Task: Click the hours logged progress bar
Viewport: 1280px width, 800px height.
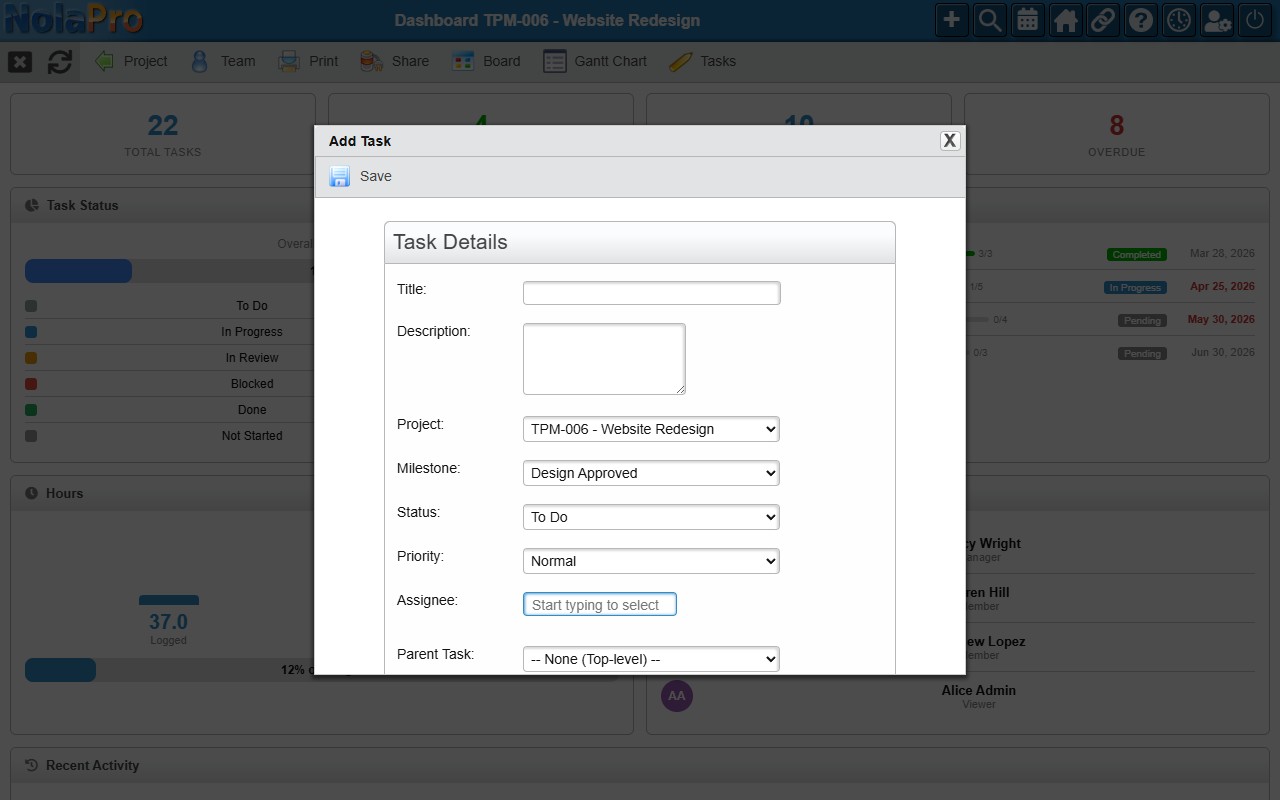Action: [169, 670]
